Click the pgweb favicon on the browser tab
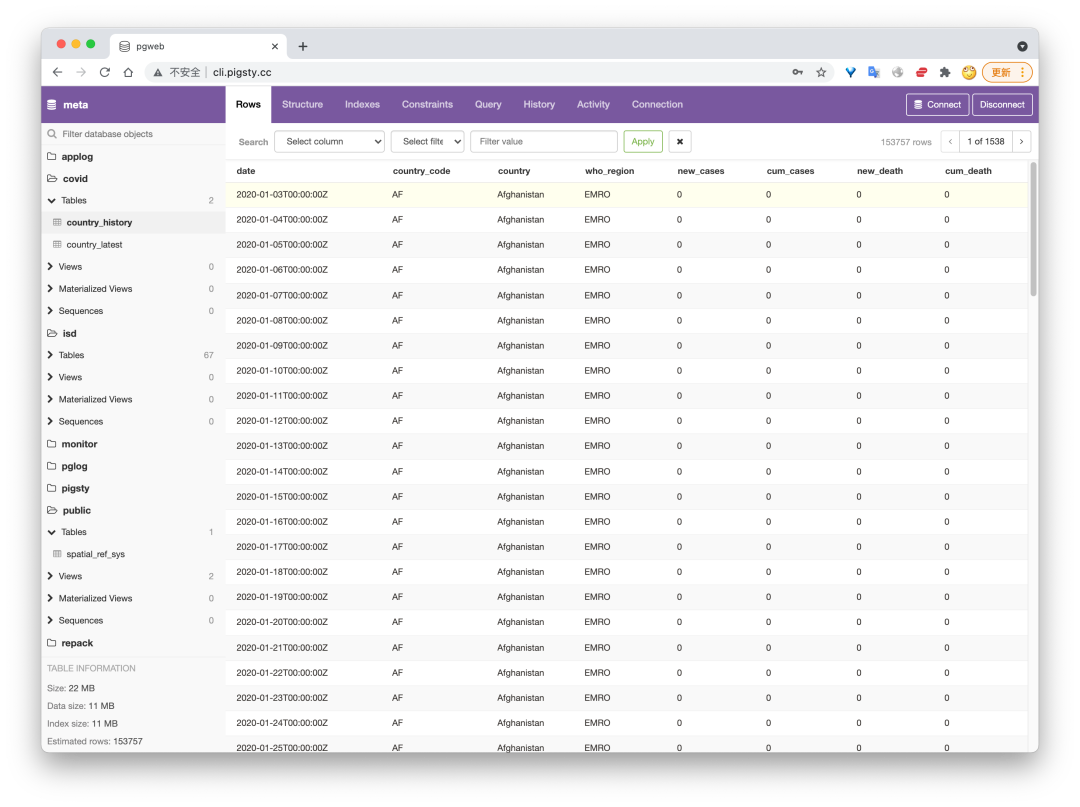1080x807 pixels. point(124,45)
